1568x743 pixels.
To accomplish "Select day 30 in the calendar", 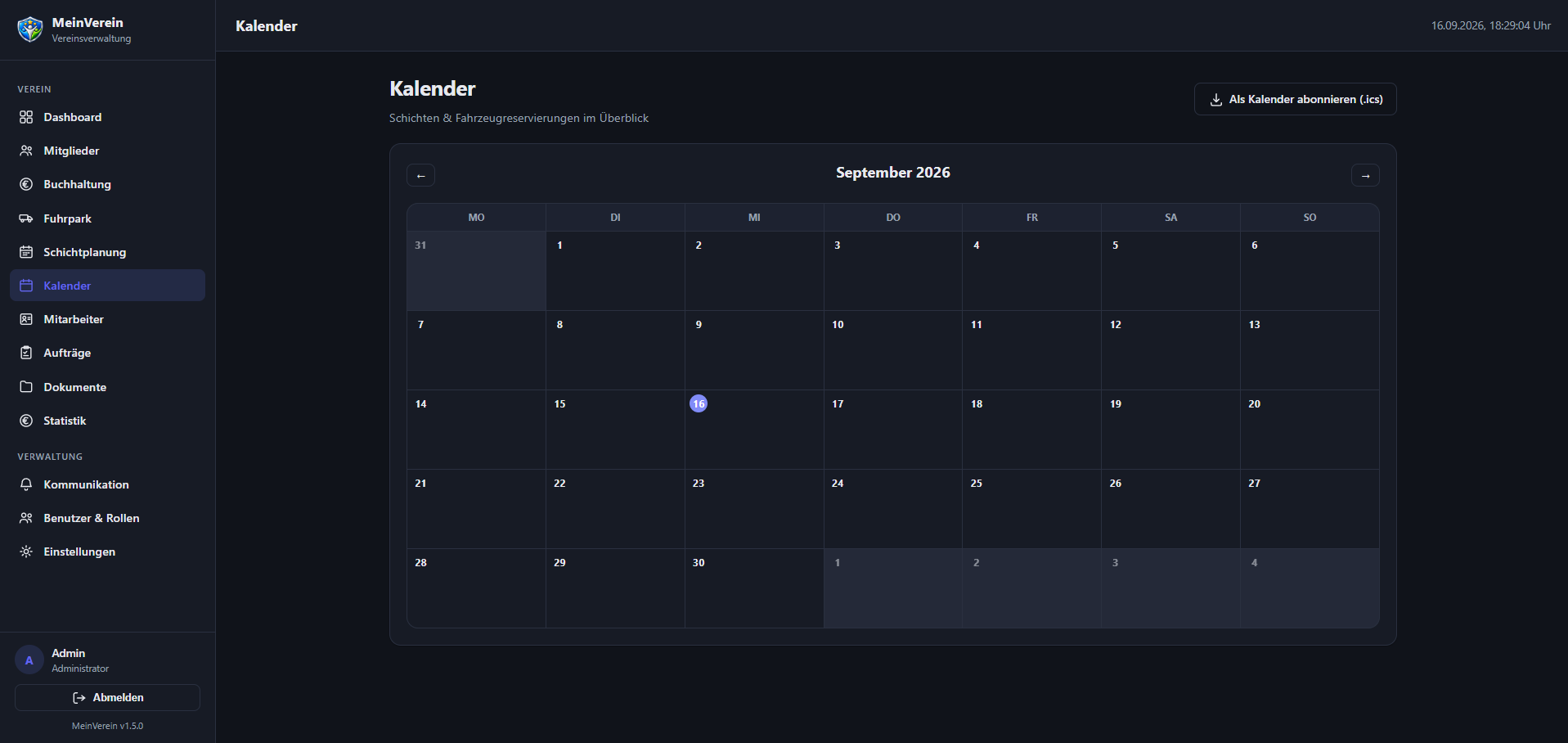I will 754,588.
